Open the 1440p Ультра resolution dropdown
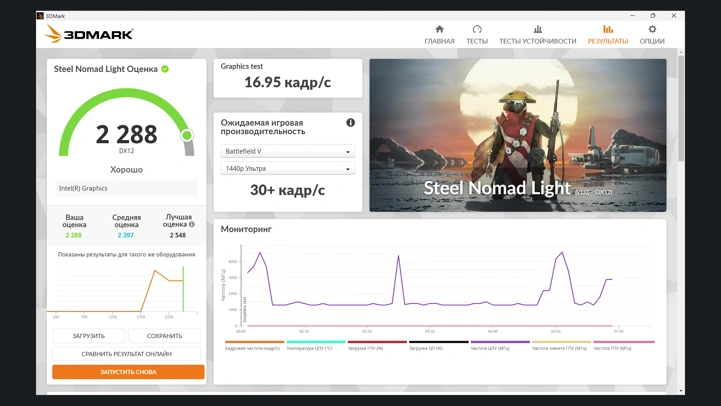This screenshot has height=406, width=721. (287, 169)
